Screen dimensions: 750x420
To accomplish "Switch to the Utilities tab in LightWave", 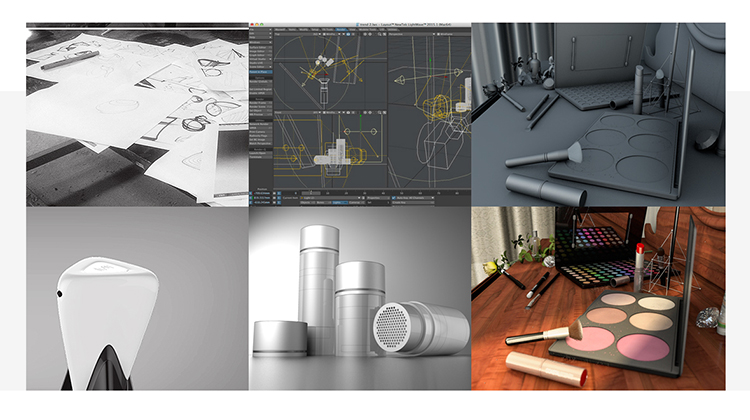I will pyautogui.click(x=393, y=30).
